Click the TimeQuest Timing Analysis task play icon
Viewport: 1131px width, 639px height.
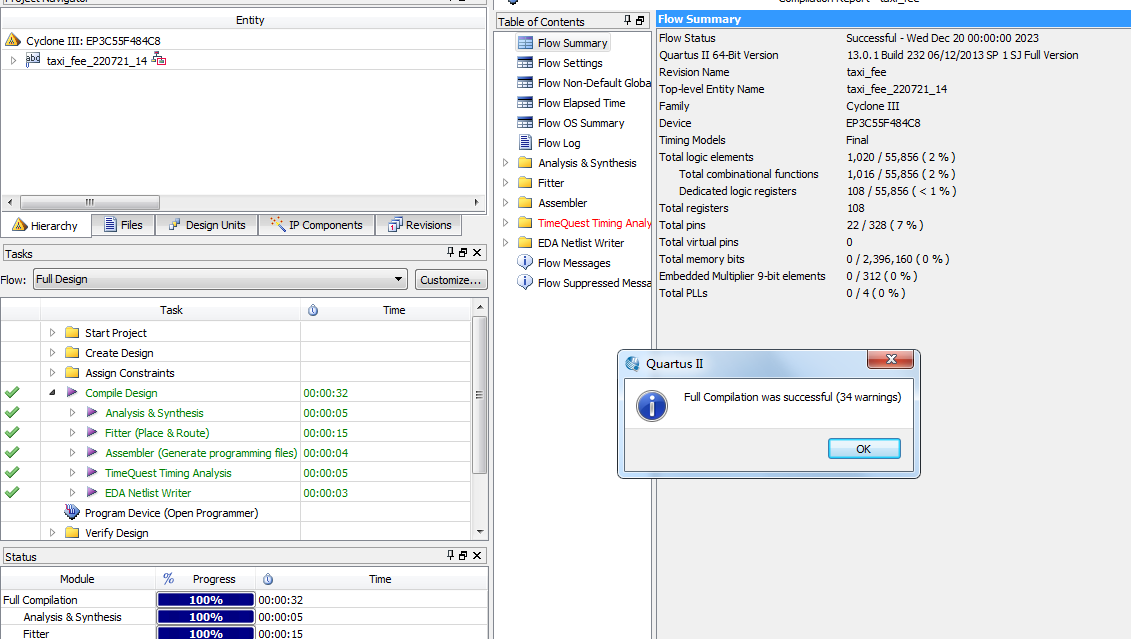point(92,472)
